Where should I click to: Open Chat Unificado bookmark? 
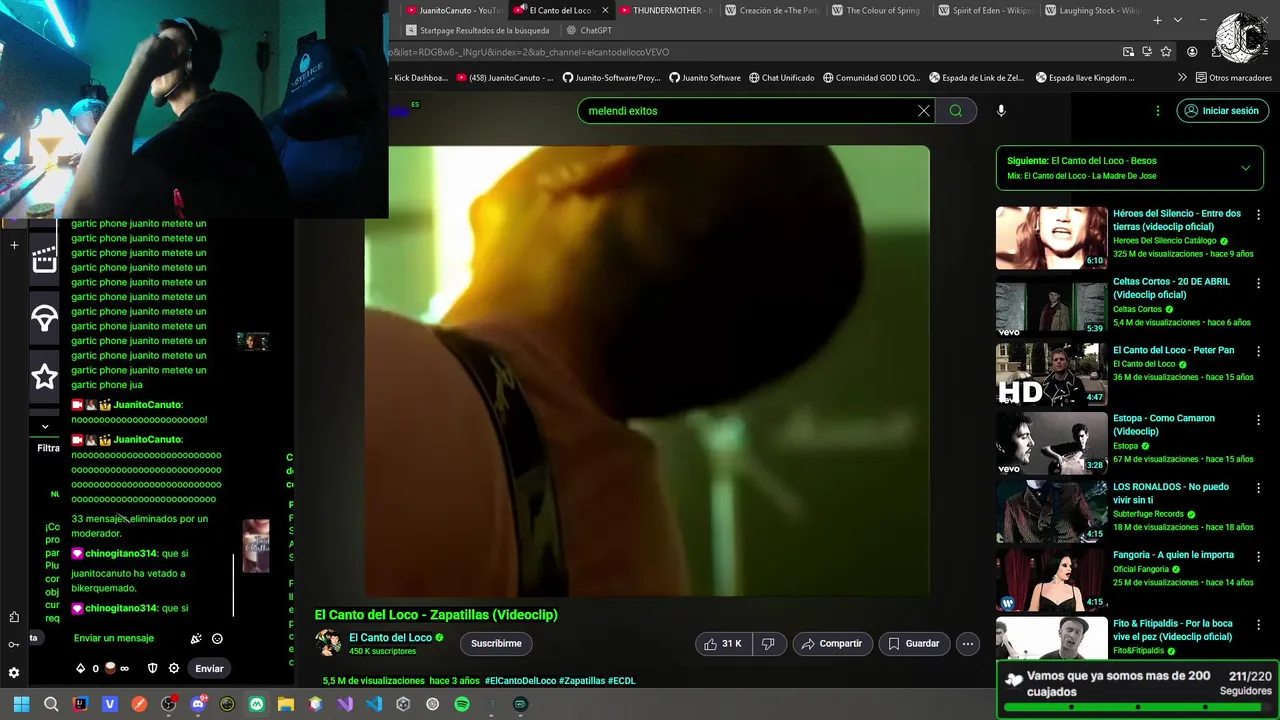click(x=781, y=77)
